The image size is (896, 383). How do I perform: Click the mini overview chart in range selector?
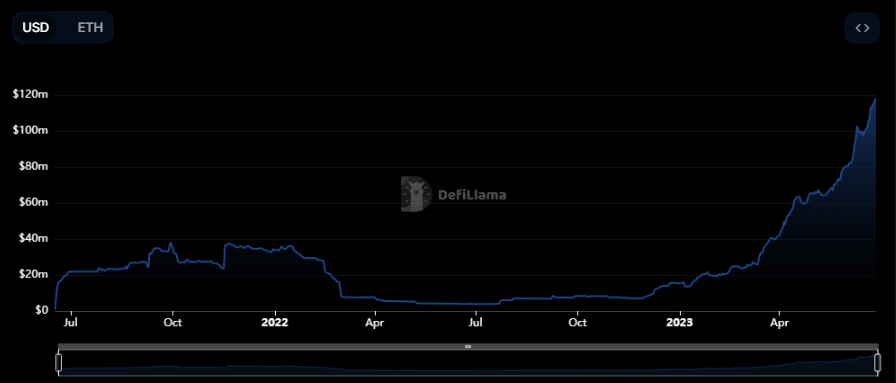[x=468, y=363]
